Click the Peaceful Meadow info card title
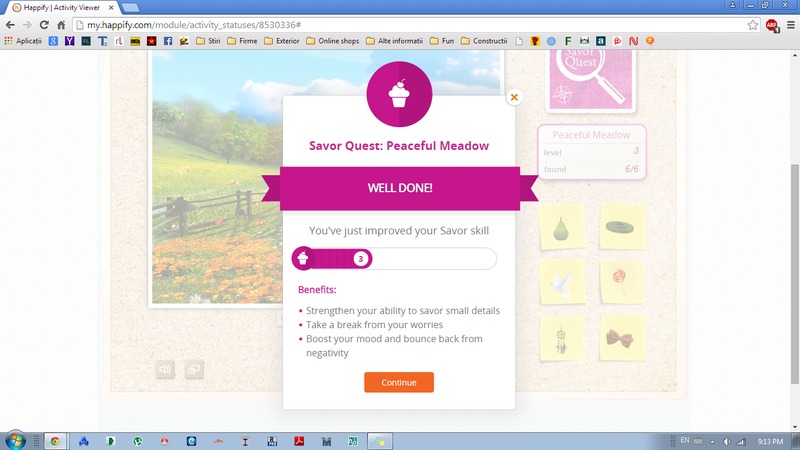Screen dimensions: 800x450 click(591, 135)
